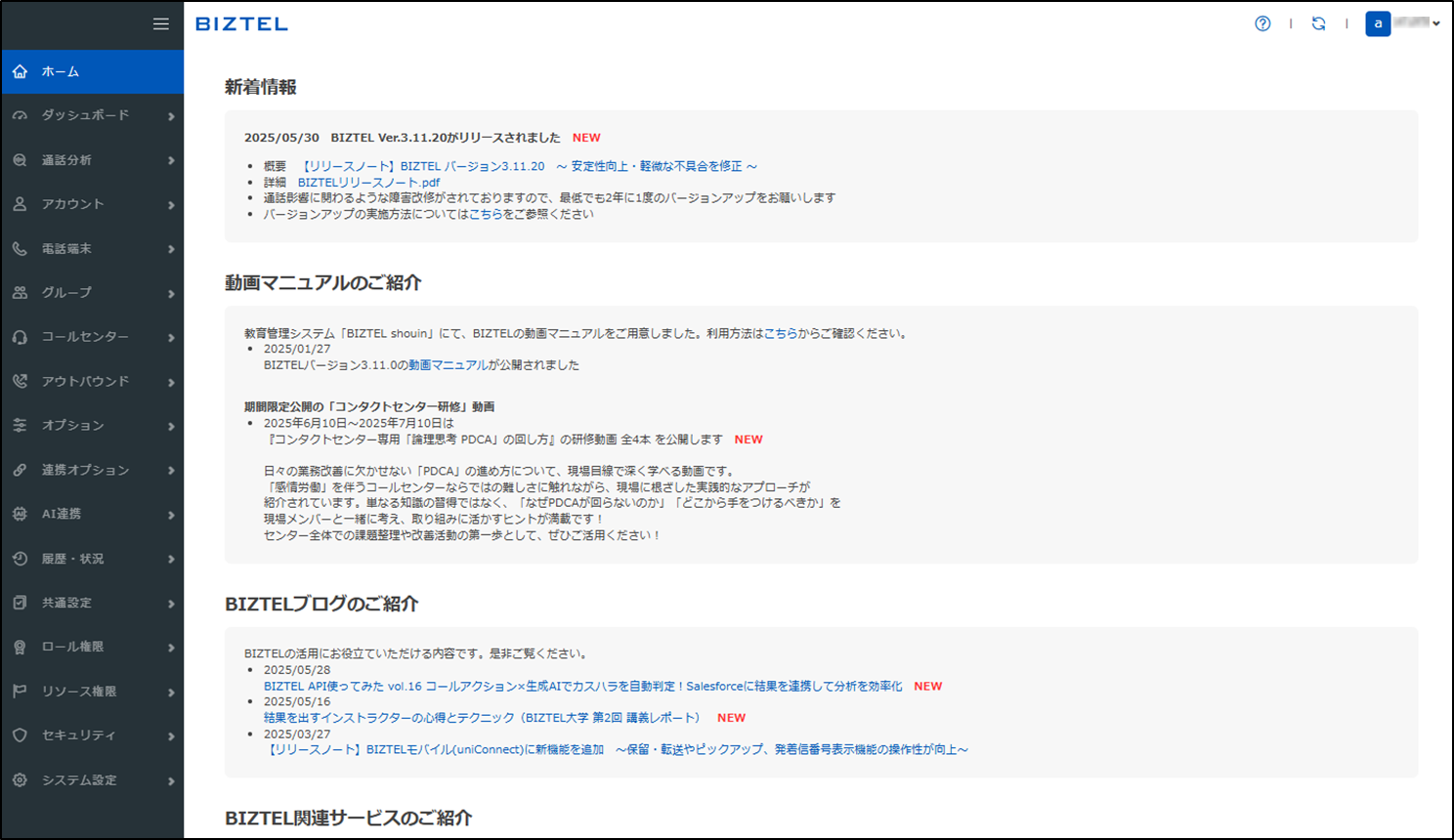Click the home house icon
Image resolution: width=1454 pixels, height=840 pixels.
pos(20,71)
